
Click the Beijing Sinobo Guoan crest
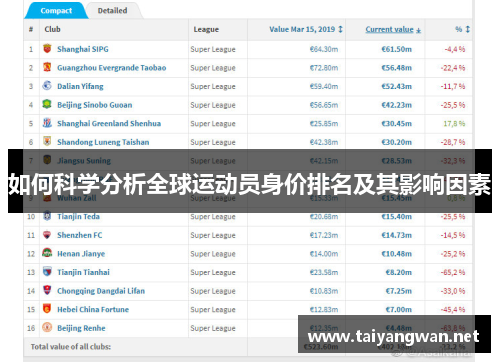click(x=47, y=104)
